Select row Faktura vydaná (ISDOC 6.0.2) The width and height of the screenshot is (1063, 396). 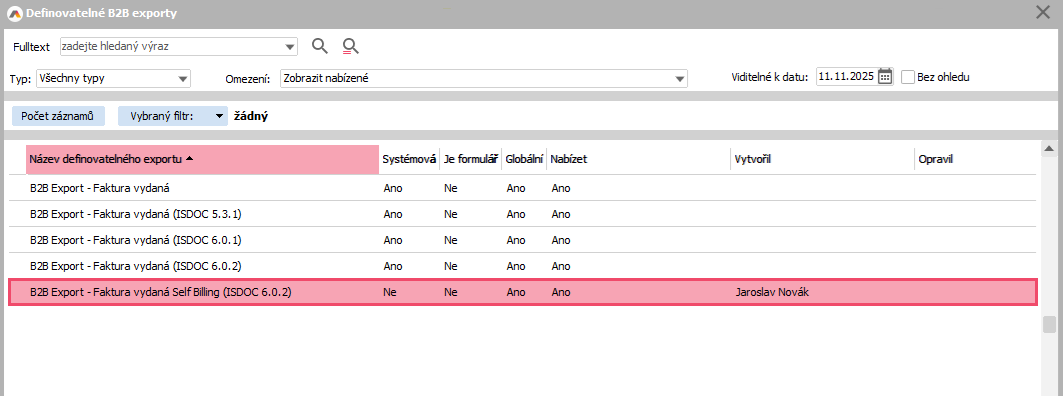522,266
